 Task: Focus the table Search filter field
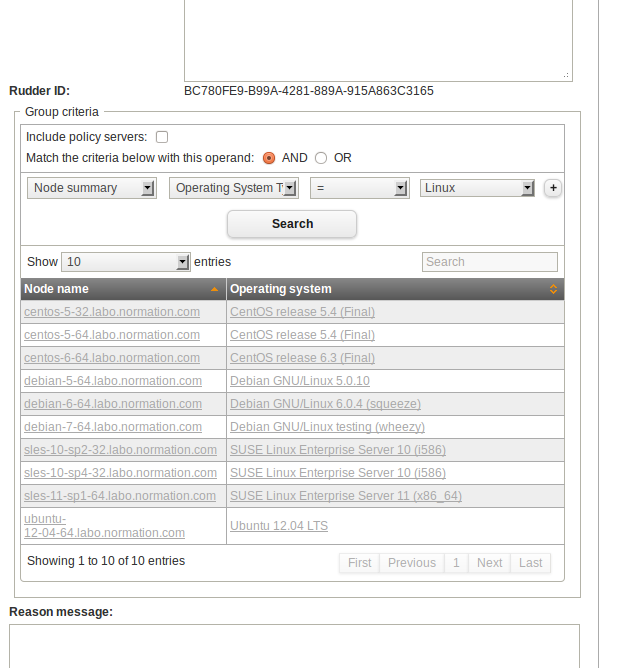[490, 262]
